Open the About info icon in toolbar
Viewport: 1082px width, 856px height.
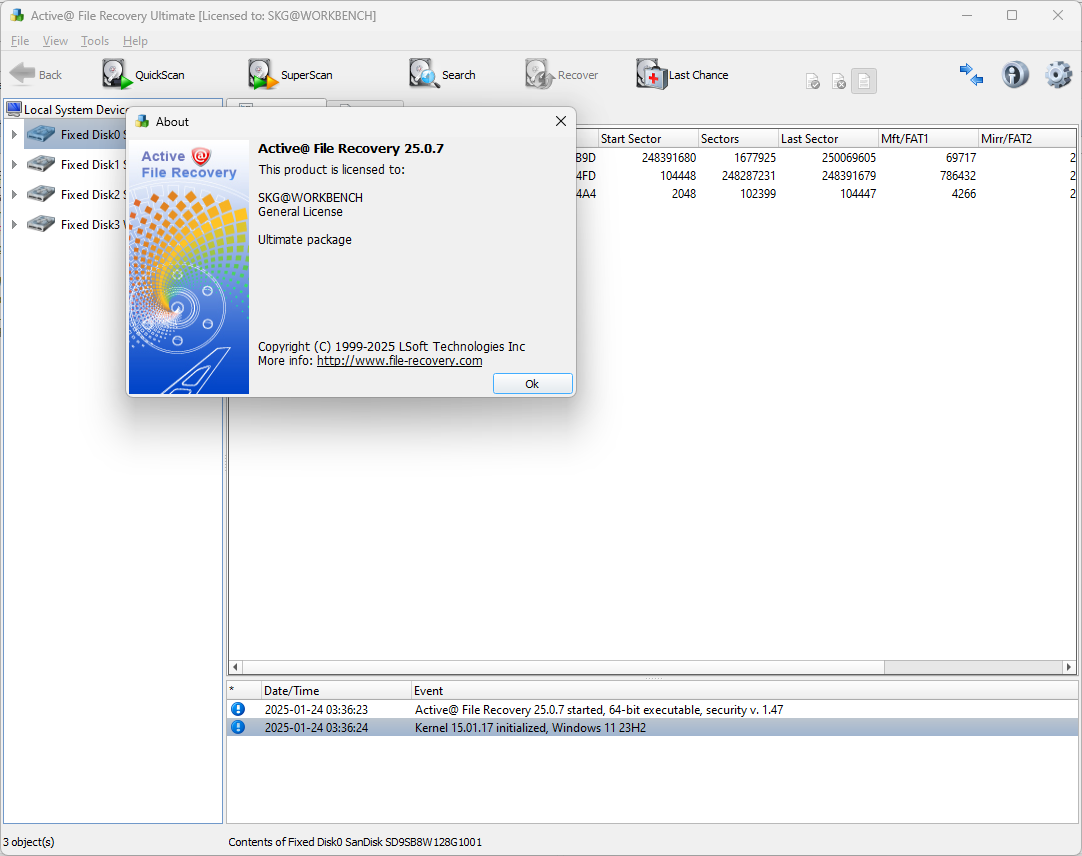coord(1015,74)
